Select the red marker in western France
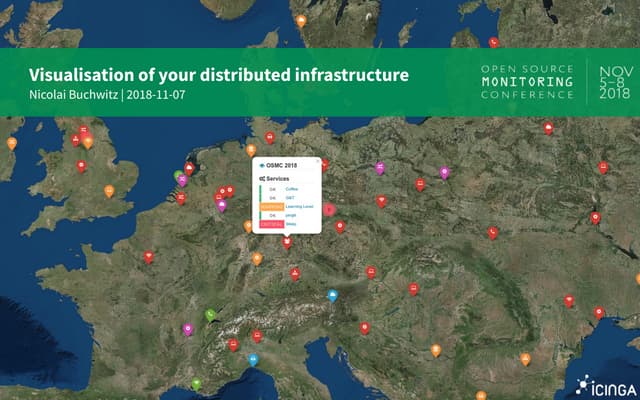Viewport: 640px width, 400px height. pyautogui.click(x=148, y=256)
